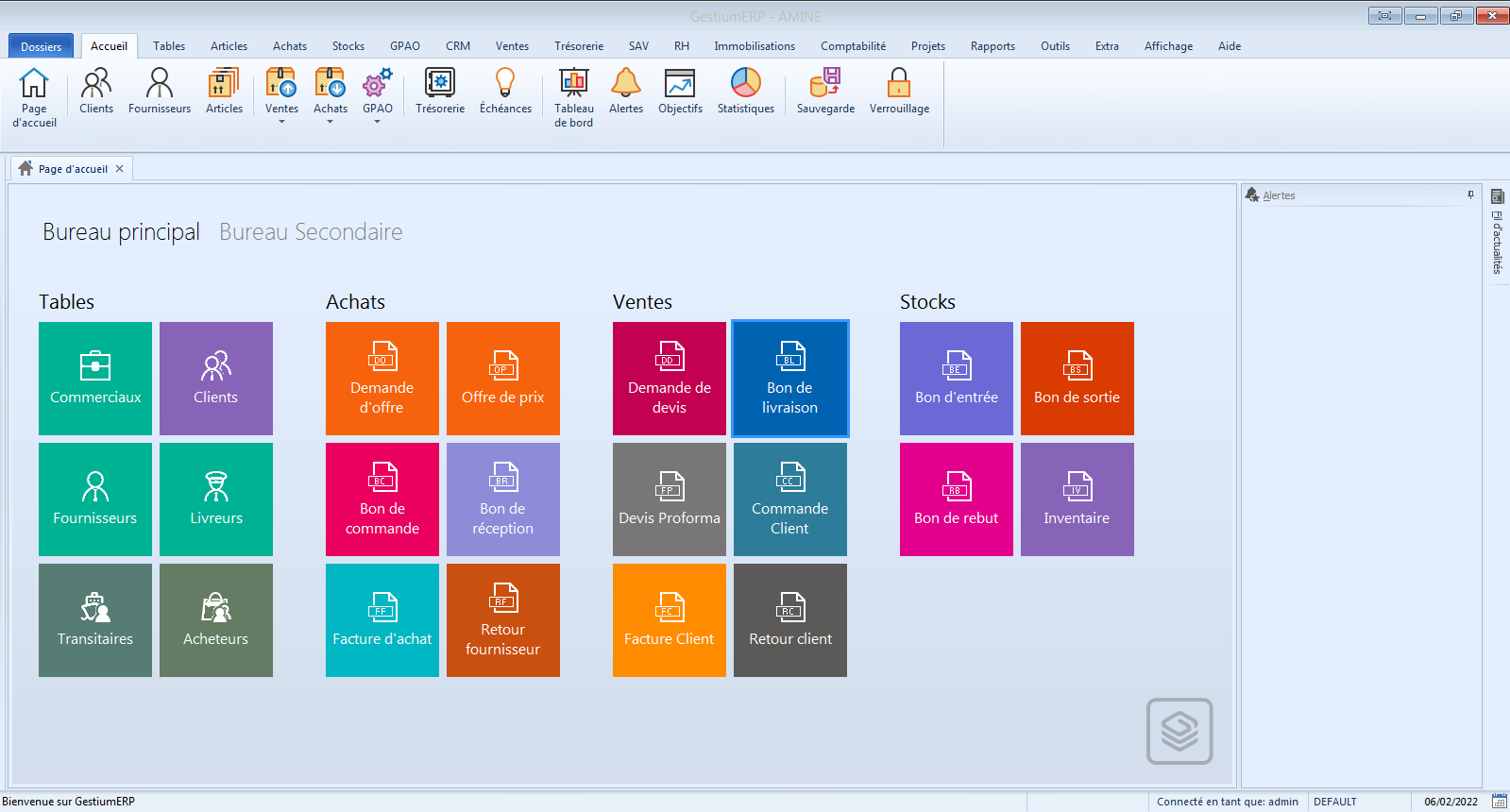The image size is (1510, 812).
Task: Open the Retour client tile
Action: (x=790, y=620)
